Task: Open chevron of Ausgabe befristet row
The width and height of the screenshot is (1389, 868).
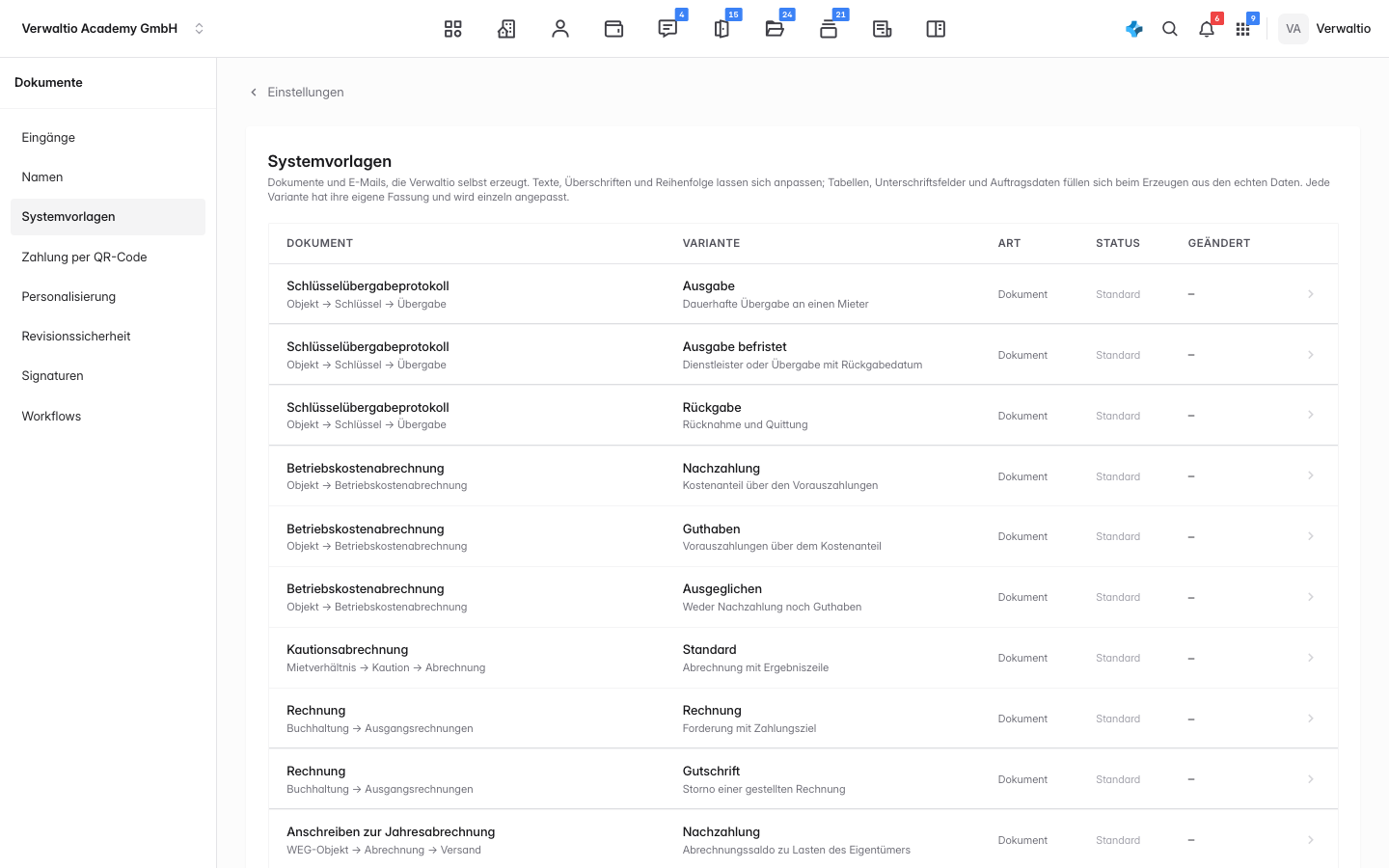Action: coord(1310,355)
